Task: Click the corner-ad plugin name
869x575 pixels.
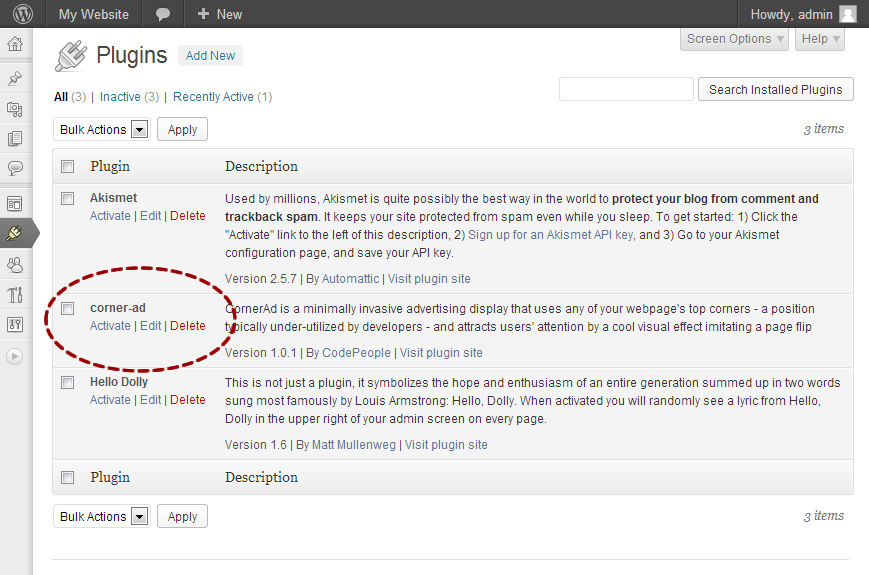Action: pyautogui.click(x=118, y=308)
